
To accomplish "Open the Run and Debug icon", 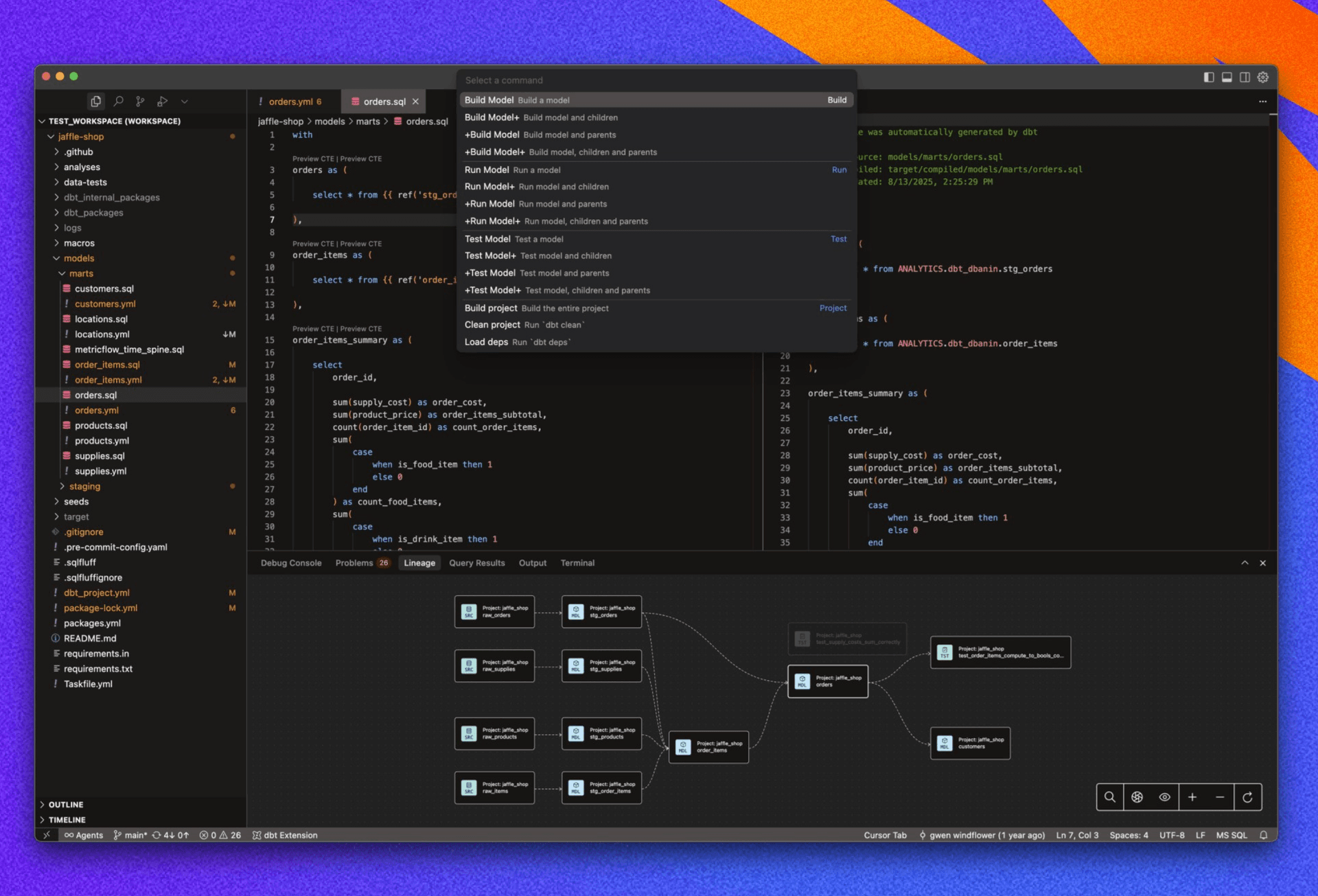I will pyautogui.click(x=163, y=101).
